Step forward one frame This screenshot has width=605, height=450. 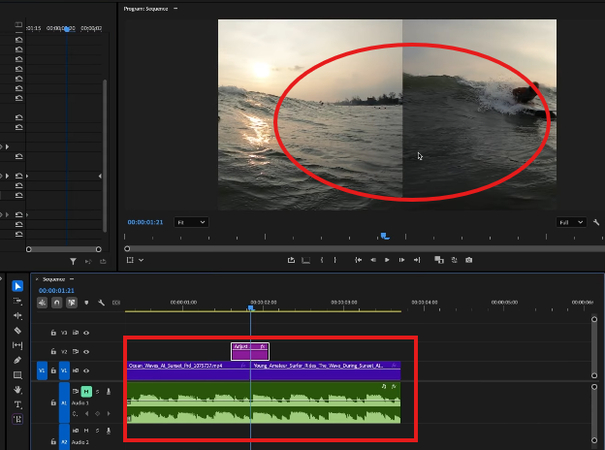coord(402,260)
